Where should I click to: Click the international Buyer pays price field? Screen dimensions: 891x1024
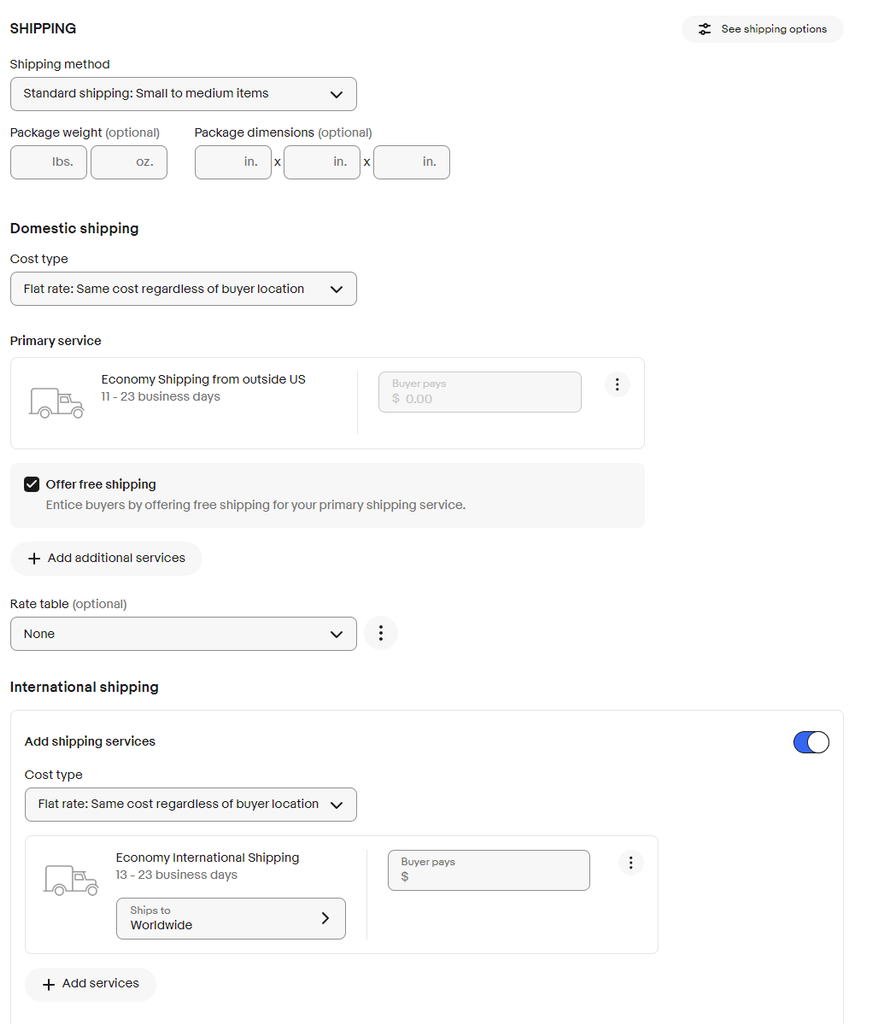tap(489, 870)
